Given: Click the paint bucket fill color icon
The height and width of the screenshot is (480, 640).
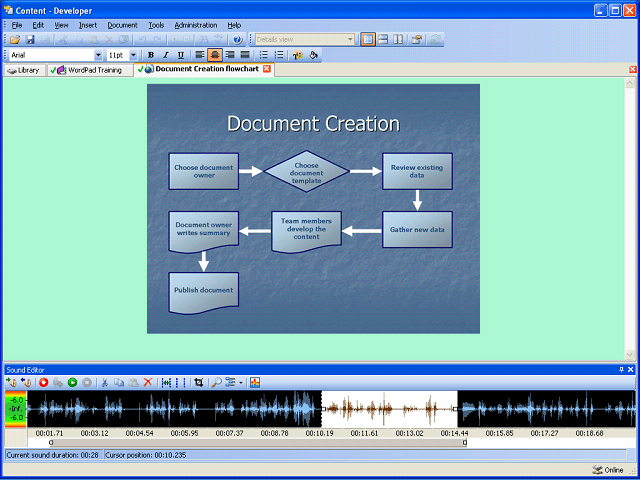Looking at the screenshot, I should pyautogui.click(x=313, y=55).
